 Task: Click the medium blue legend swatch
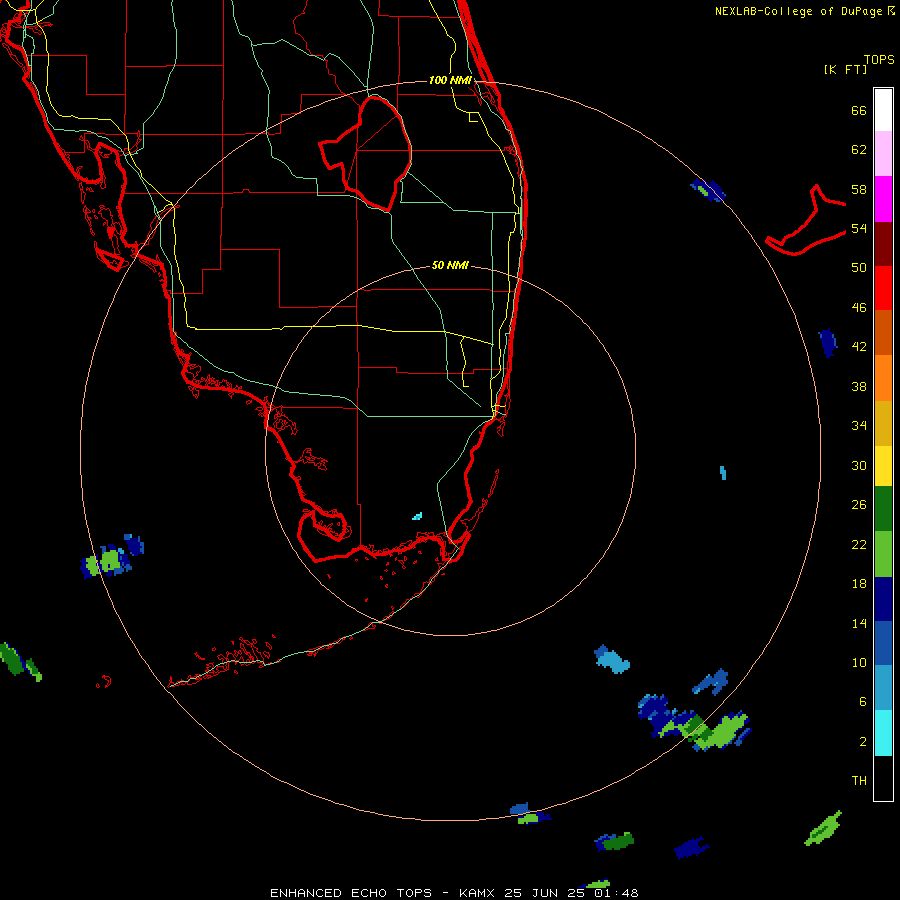883,643
